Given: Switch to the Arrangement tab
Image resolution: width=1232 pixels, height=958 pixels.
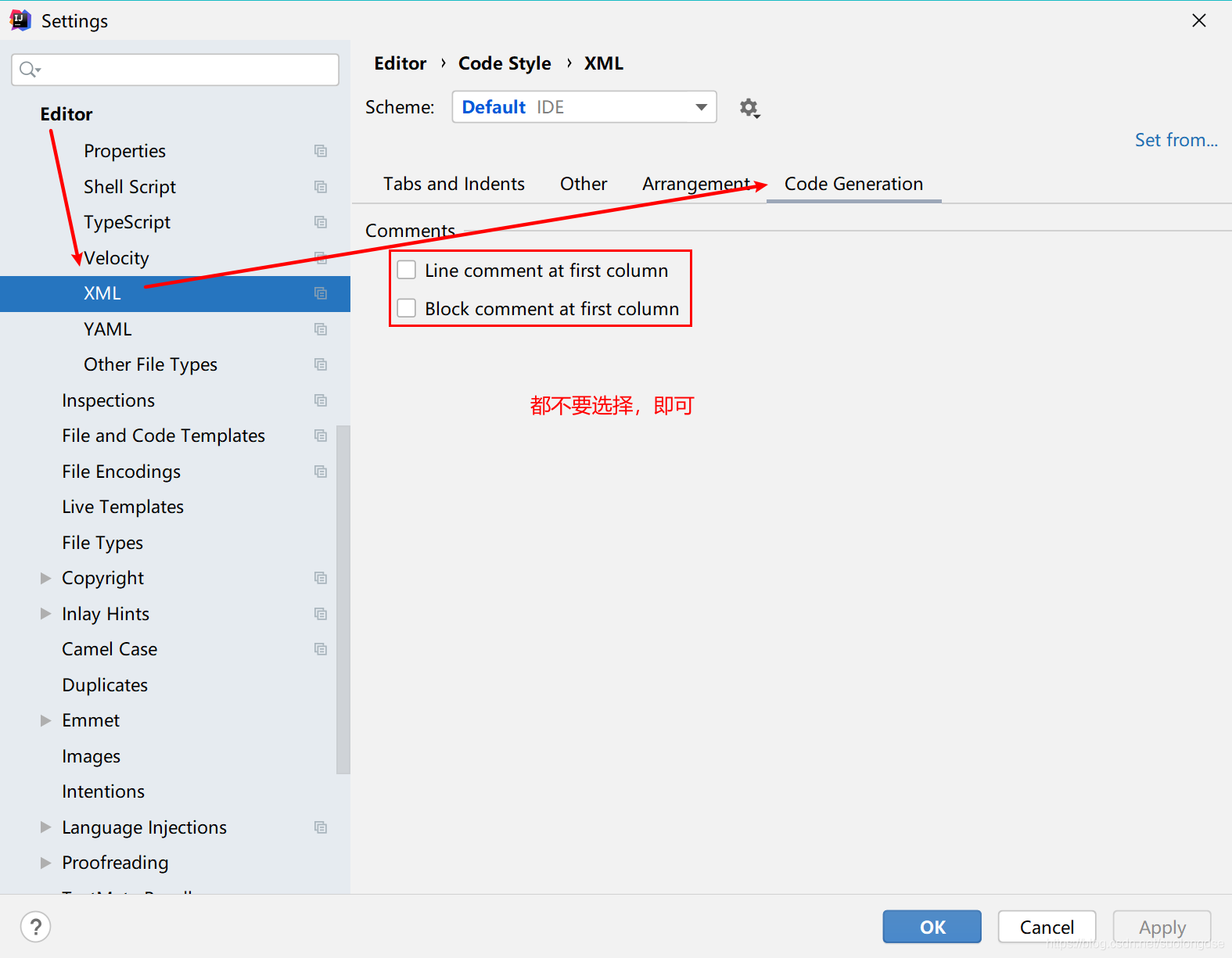Looking at the screenshot, I should 696,184.
